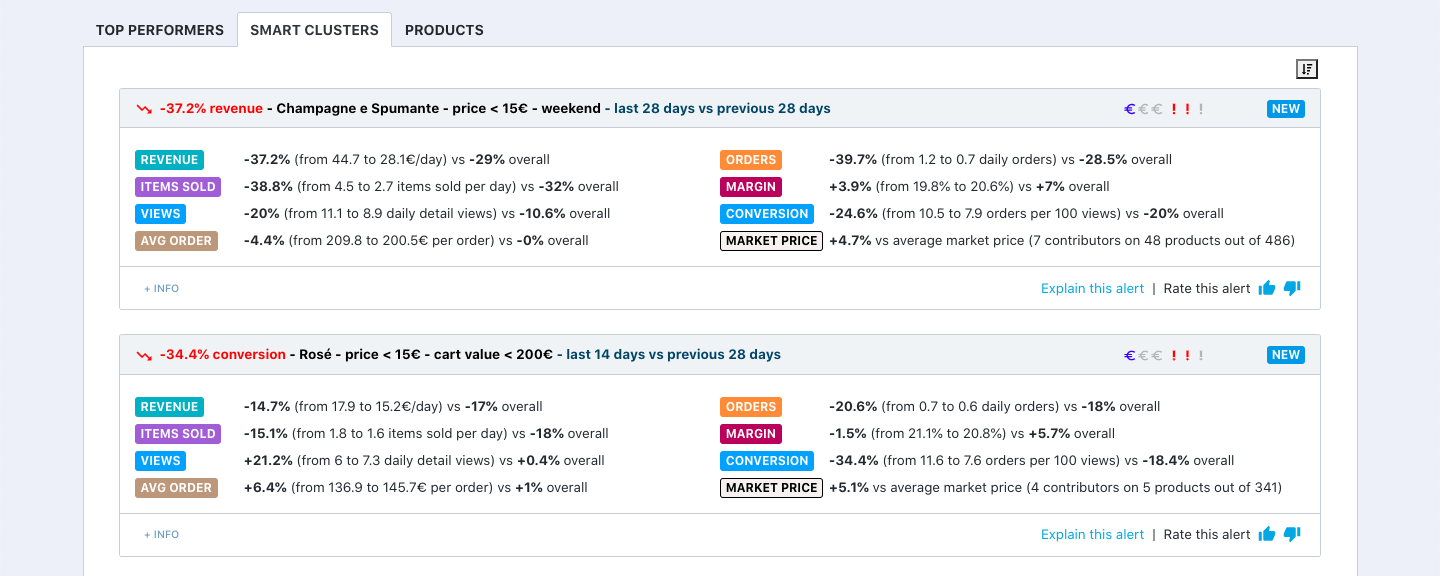This screenshot has height=576, width=1440.
Task: Switch to the Top Performers tab
Action: tap(160, 30)
